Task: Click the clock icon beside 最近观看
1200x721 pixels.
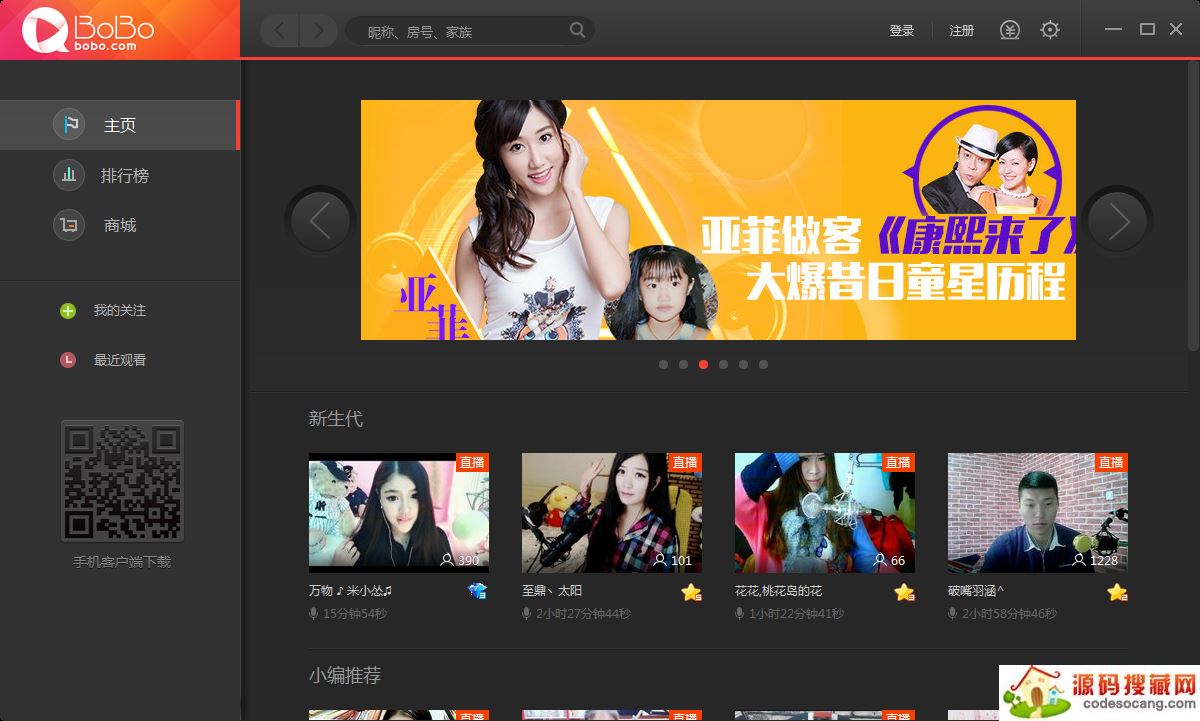Action: pyautogui.click(x=68, y=360)
